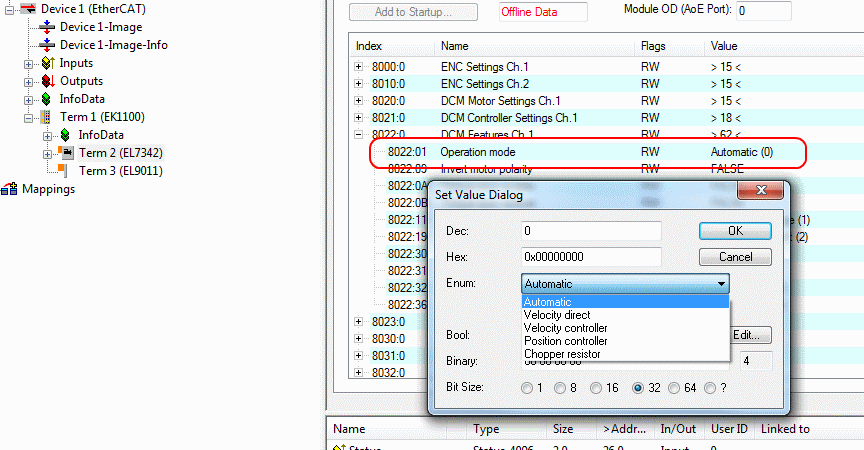Screen dimensions: 864x450
Task: Choose Velocity direct from the Enum list
Action: coord(625,315)
